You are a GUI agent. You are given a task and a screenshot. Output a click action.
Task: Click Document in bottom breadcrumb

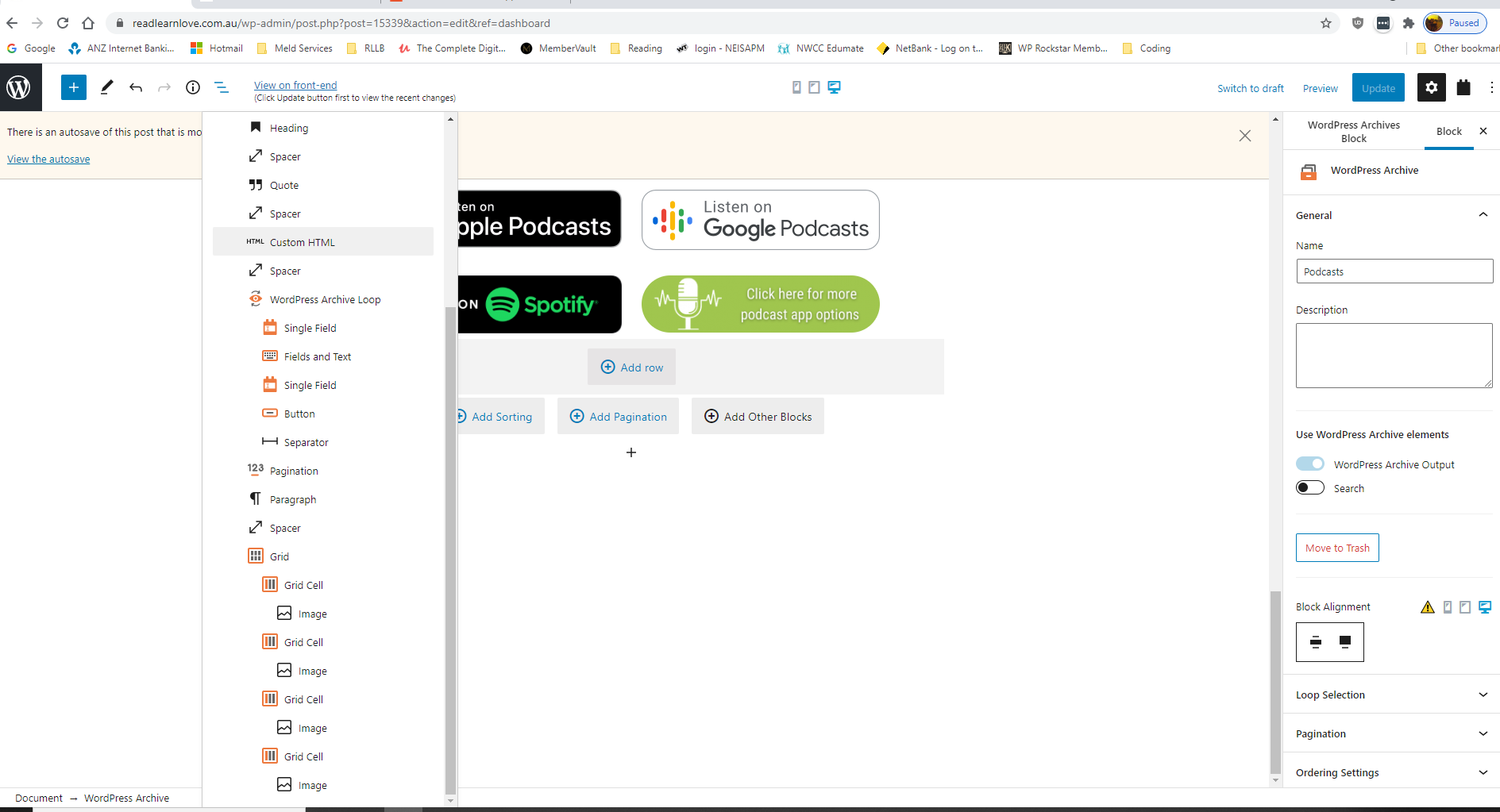coord(39,798)
